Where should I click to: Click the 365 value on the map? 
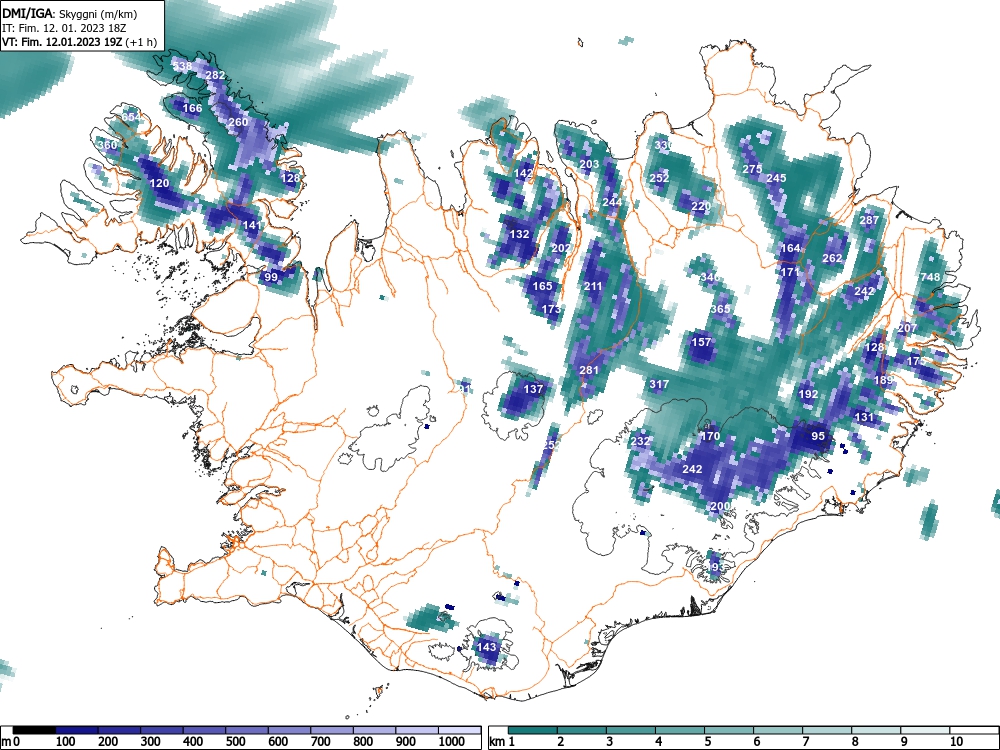coord(720,309)
